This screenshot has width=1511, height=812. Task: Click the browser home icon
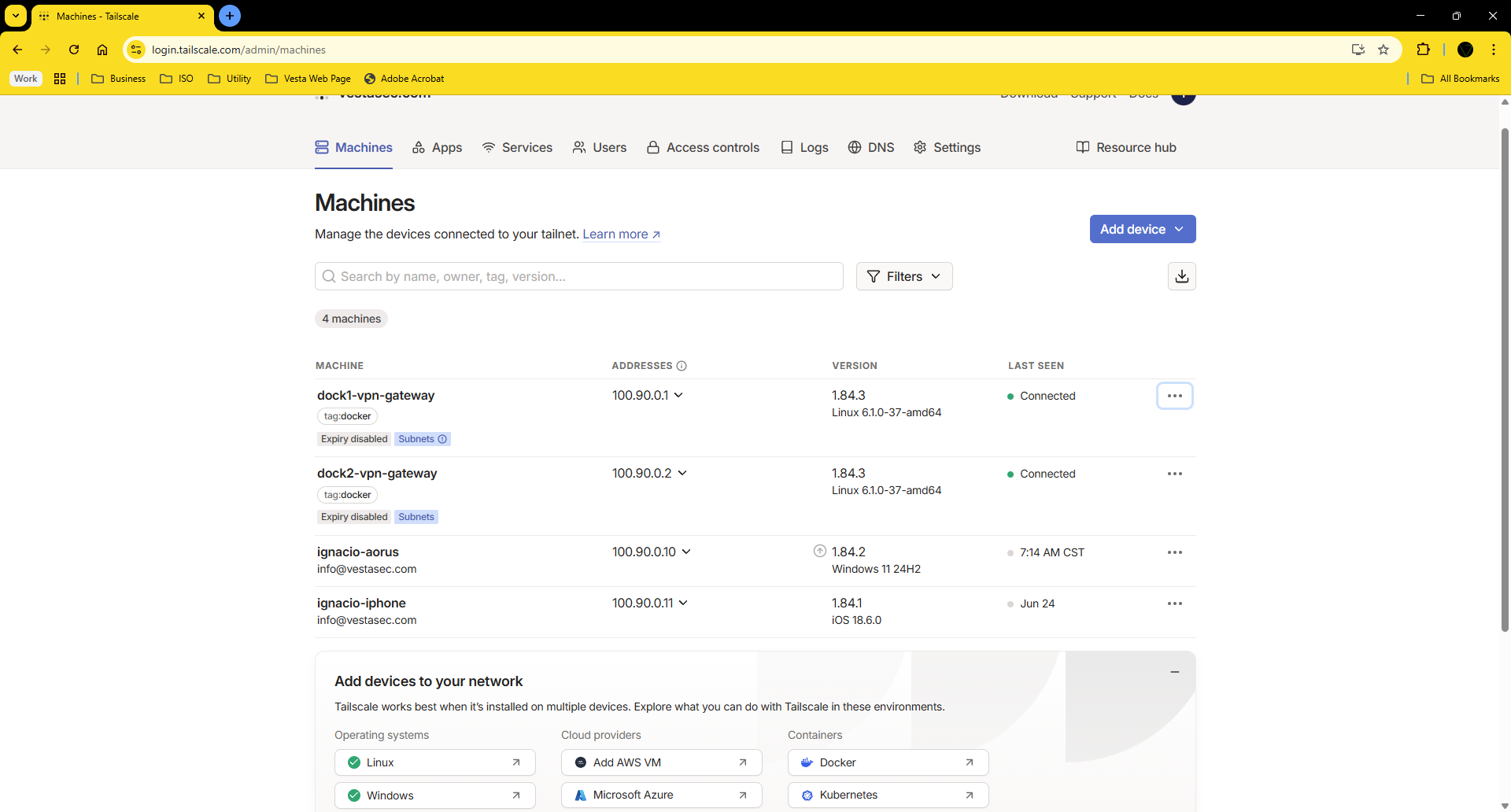tap(102, 50)
